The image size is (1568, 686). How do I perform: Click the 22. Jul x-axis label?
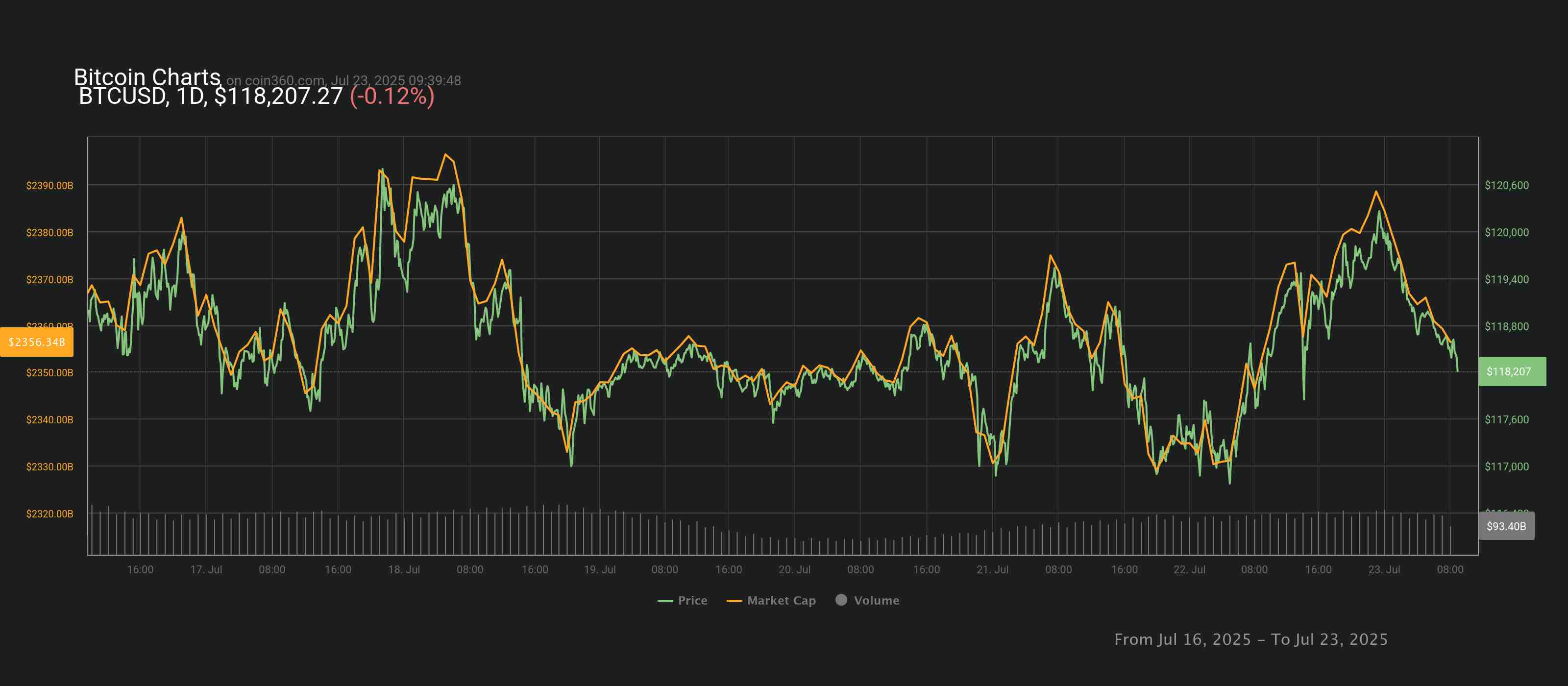(1189, 570)
